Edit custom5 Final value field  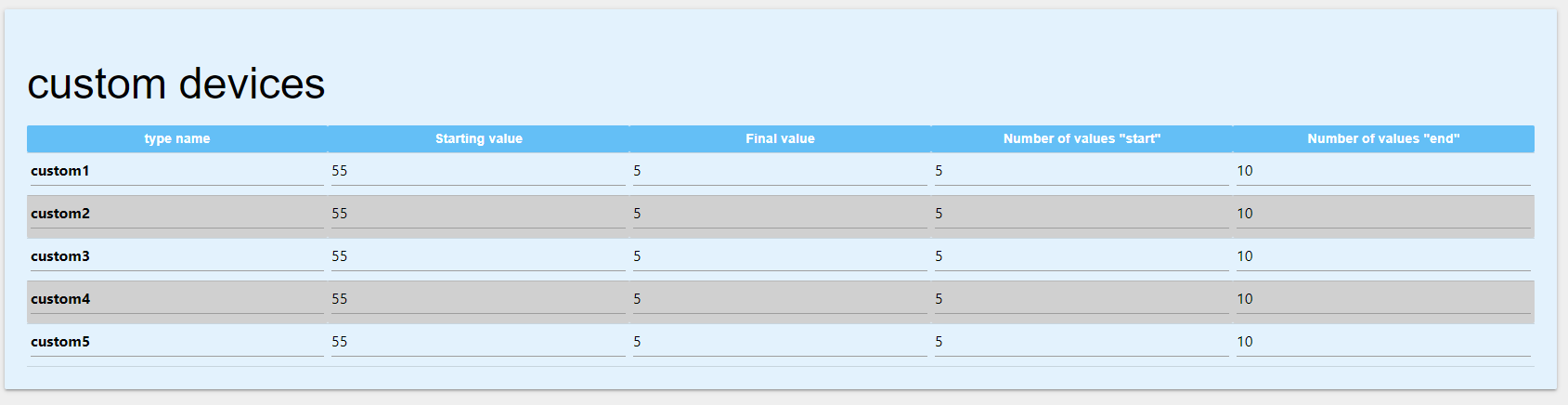point(781,342)
